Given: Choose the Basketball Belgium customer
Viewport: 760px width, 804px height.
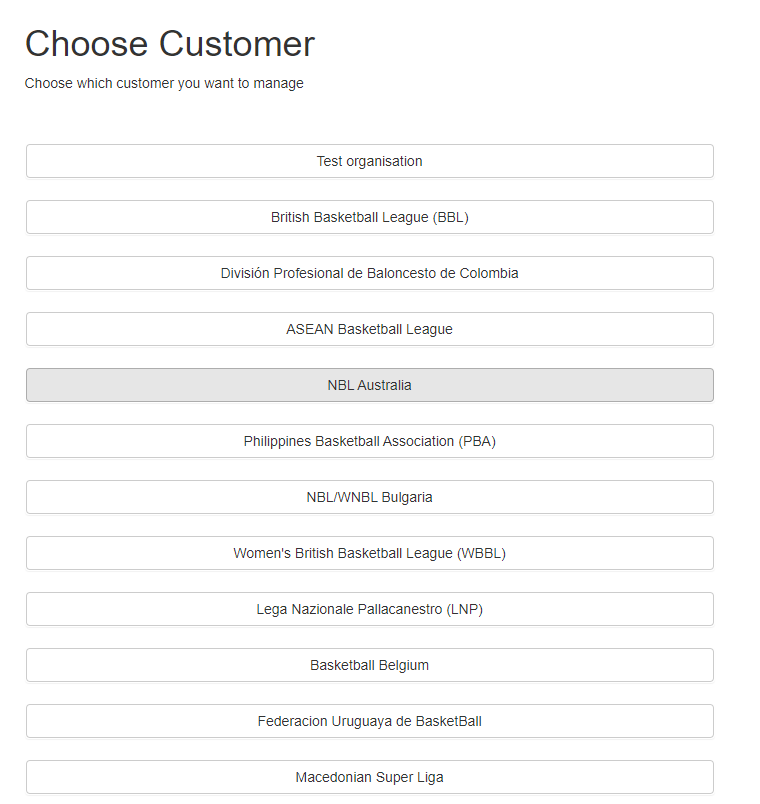Looking at the screenshot, I should pyautogui.click(x=369, y=665).
